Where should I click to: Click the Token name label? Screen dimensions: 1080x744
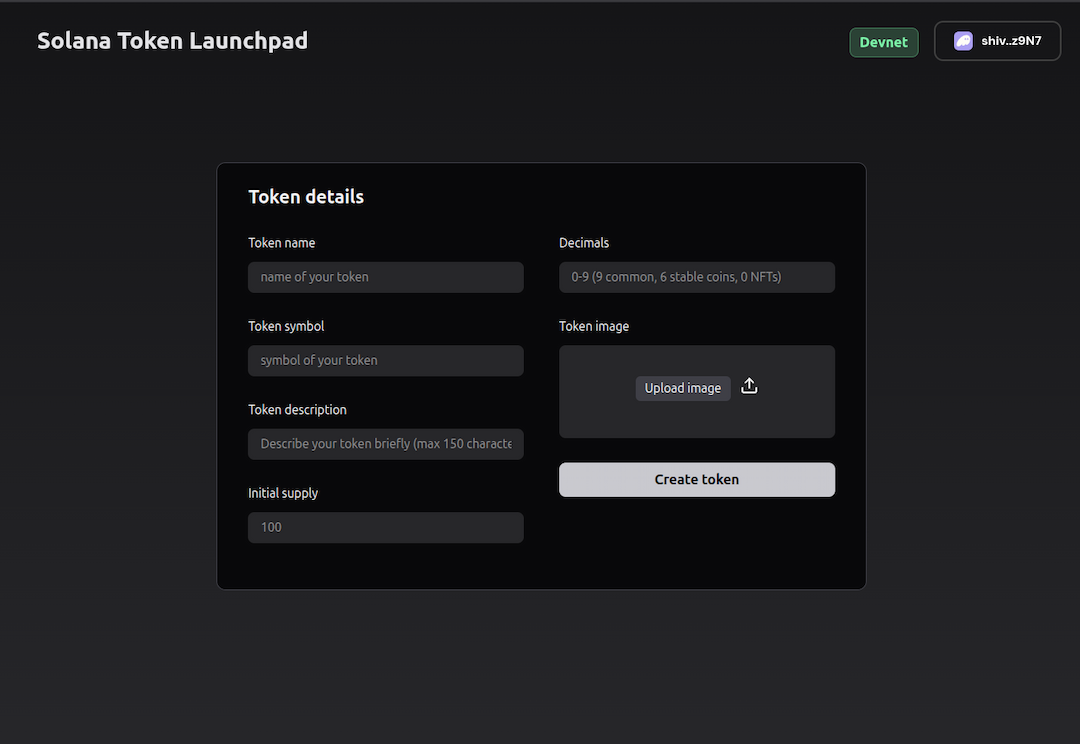point(282,242)
